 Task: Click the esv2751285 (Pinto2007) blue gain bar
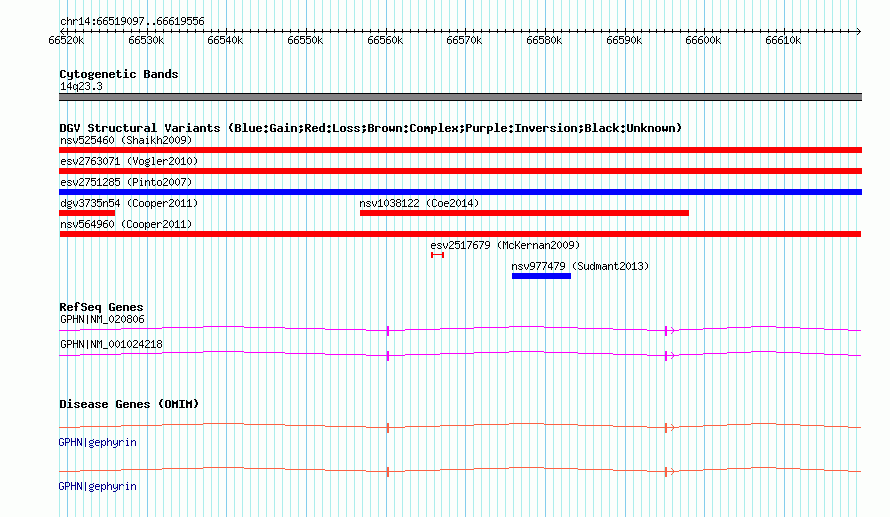(460, 192)
